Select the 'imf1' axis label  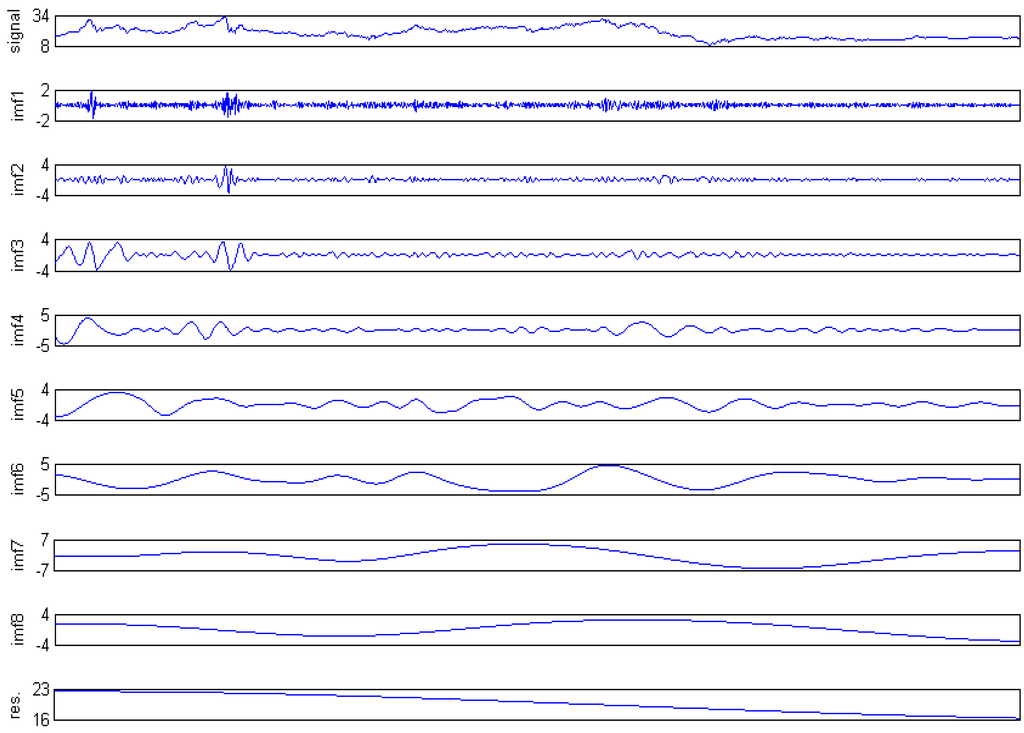pyautogui.click(x=18, y=106)
